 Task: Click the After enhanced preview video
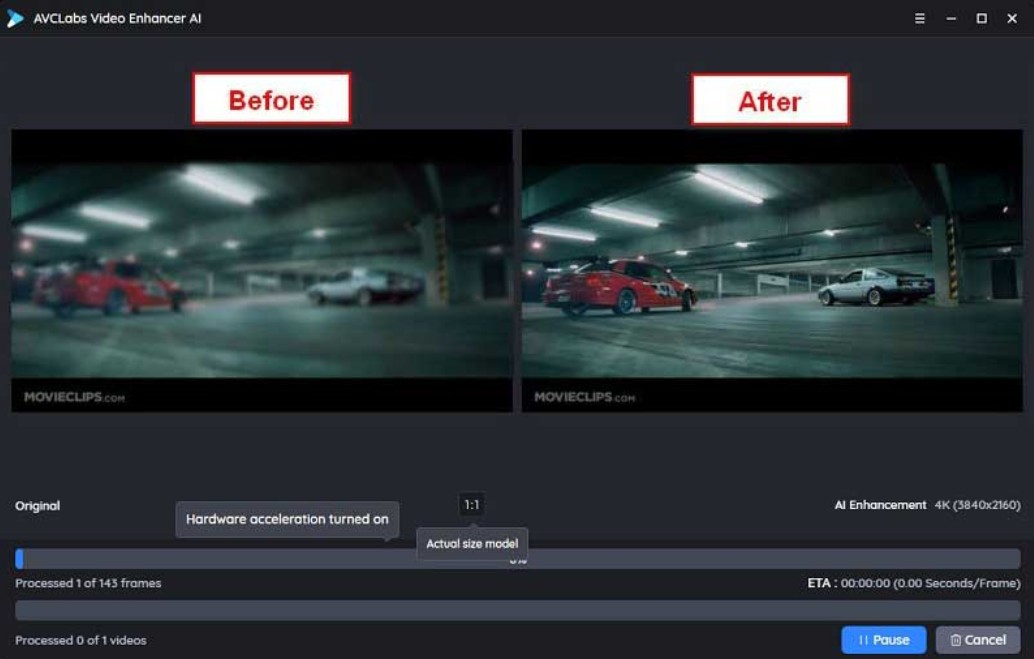pyautogui.click(x=772, y=271)
